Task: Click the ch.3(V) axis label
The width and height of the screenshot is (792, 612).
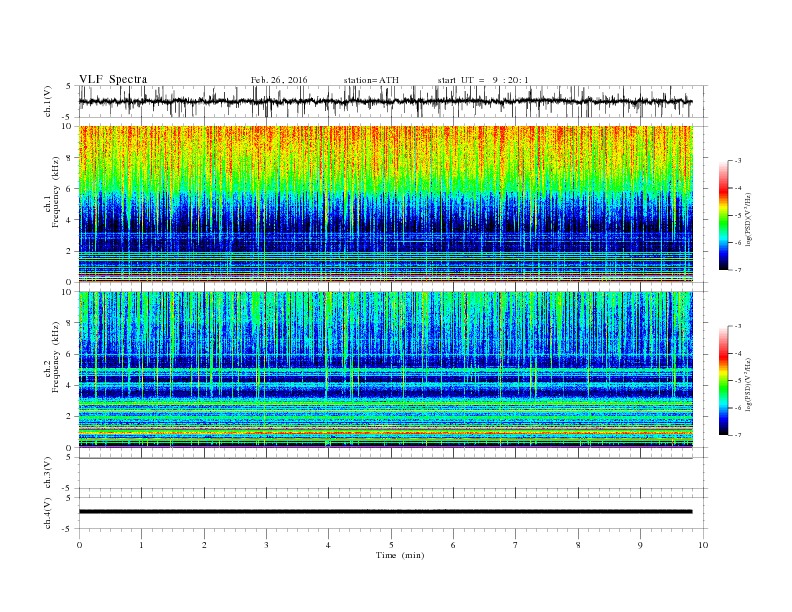Action: pos(48,473)
